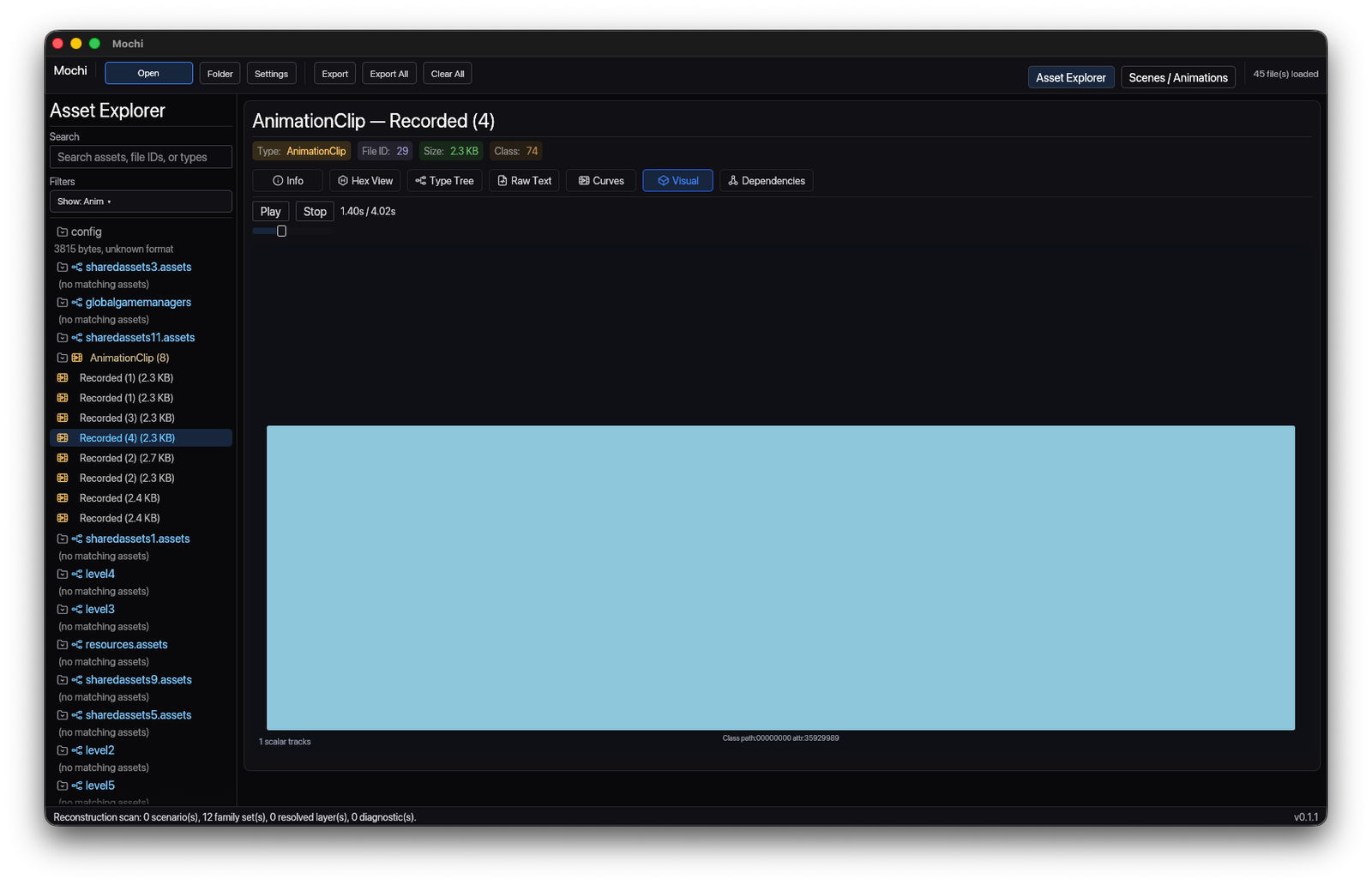Click the hexagon icon on Hex View tab
Image resolution: width=1372 pixels, height=885 pixels.
pyautogui.click(x=343, y=180)
